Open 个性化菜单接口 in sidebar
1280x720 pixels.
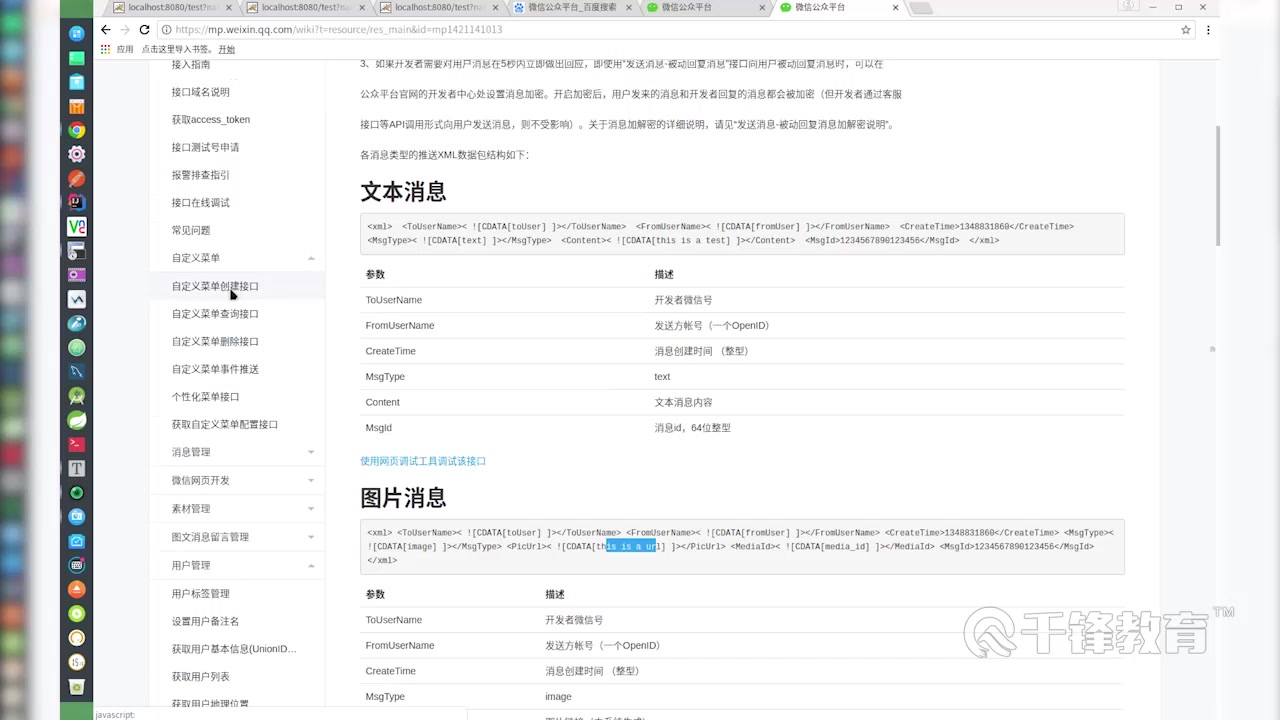point(205,397)
